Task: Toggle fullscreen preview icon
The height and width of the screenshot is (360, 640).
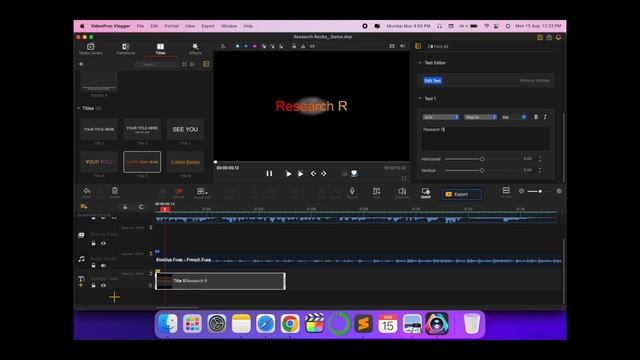Action: pyautogui.click(x=404, y=178)
